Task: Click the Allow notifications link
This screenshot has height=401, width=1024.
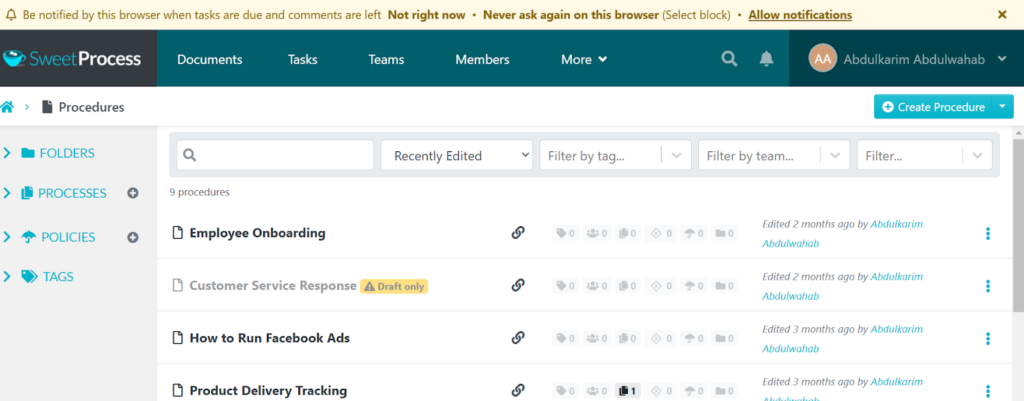Action: [x=800, y=15]
